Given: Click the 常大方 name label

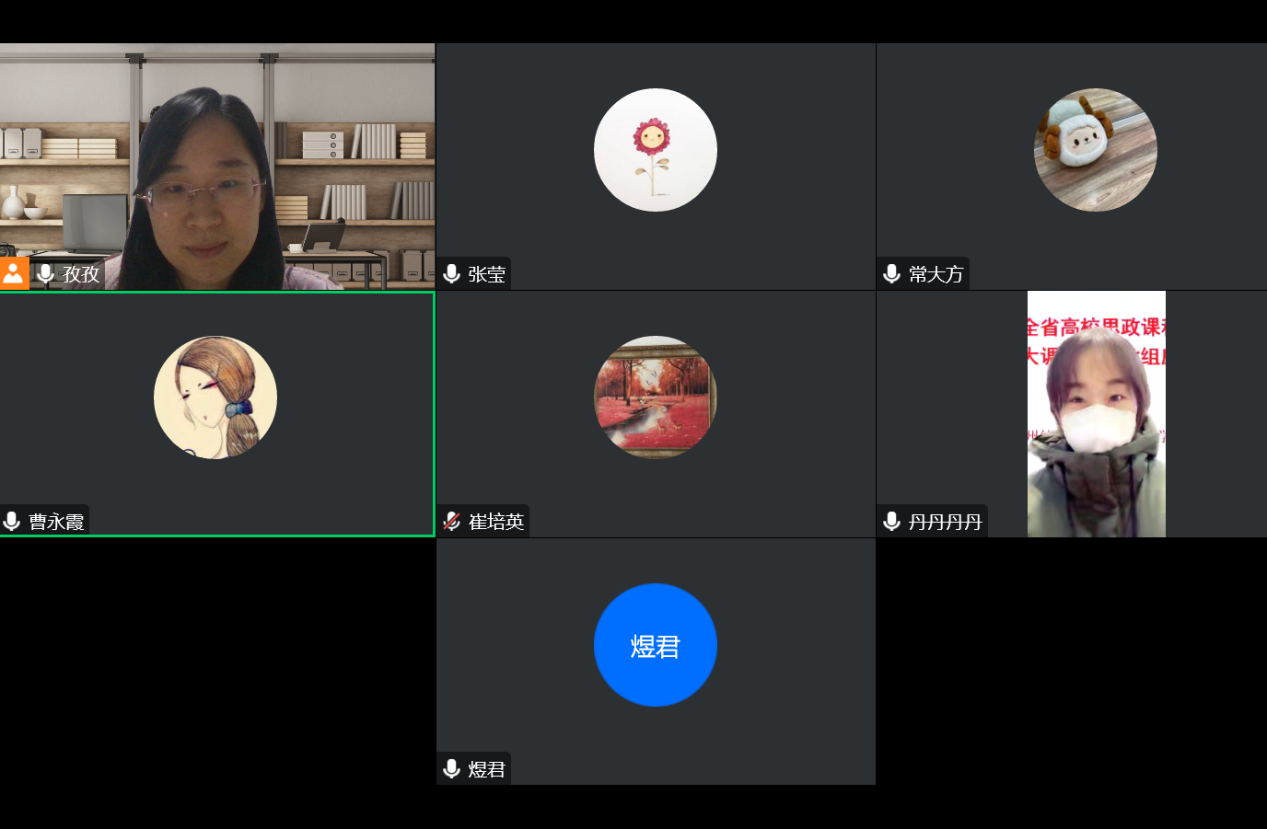Looking at the screenshot, I should tap(936, 274).
